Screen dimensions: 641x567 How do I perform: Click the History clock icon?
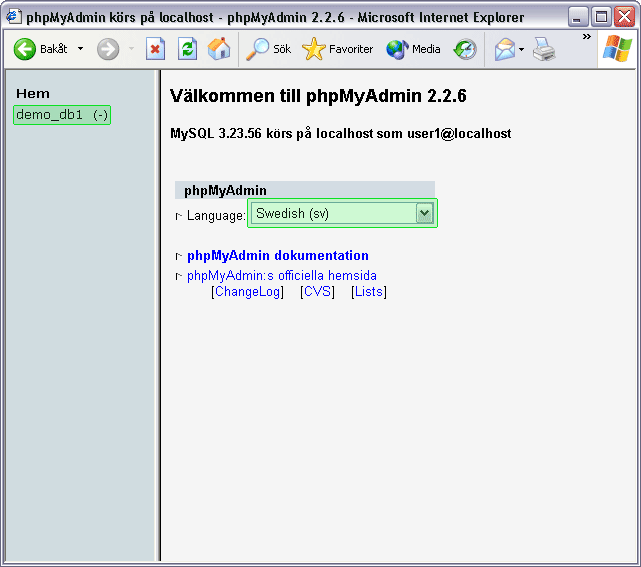tap(465, 49)
